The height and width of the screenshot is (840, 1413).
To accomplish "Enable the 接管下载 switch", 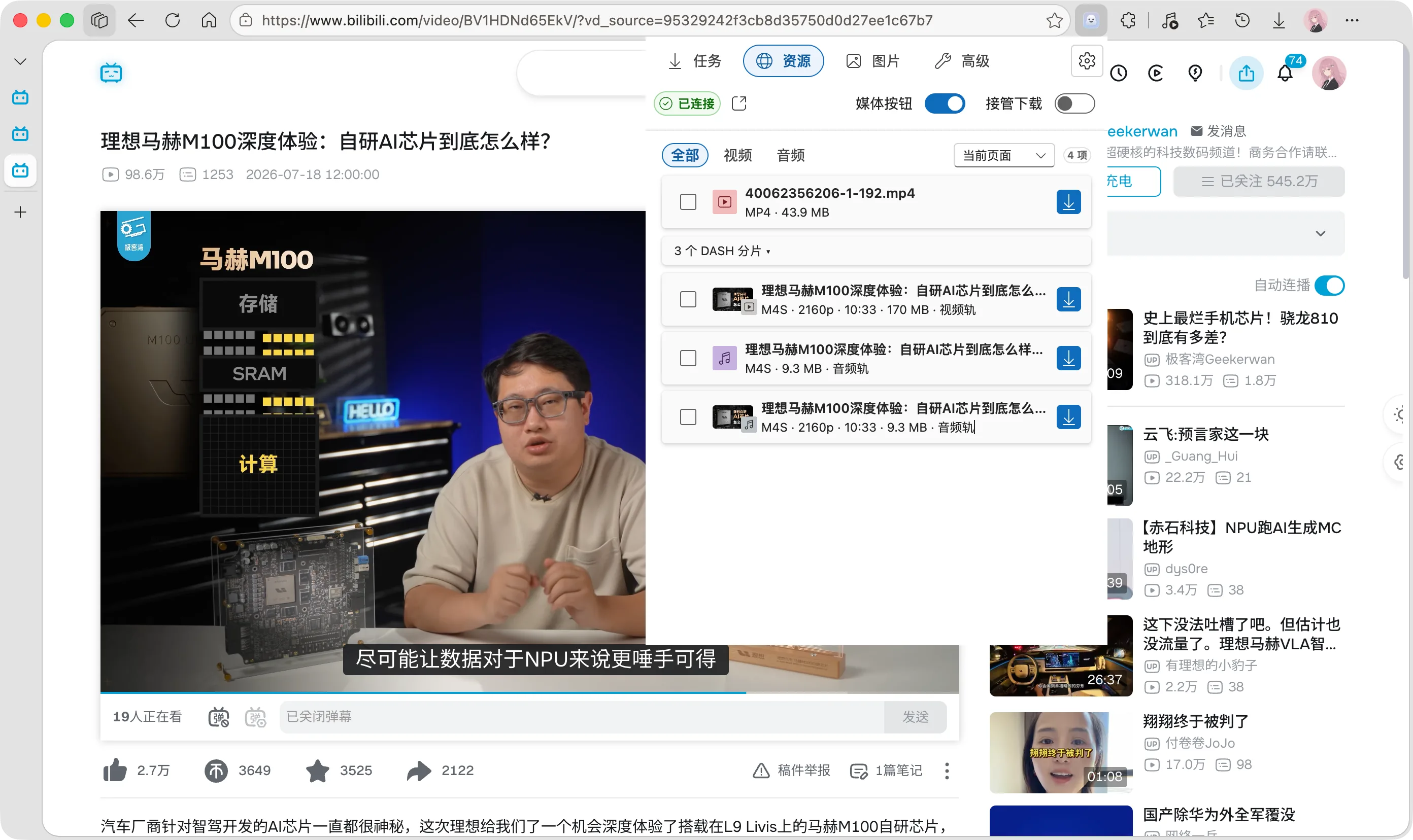I will tap(1074, 103).
